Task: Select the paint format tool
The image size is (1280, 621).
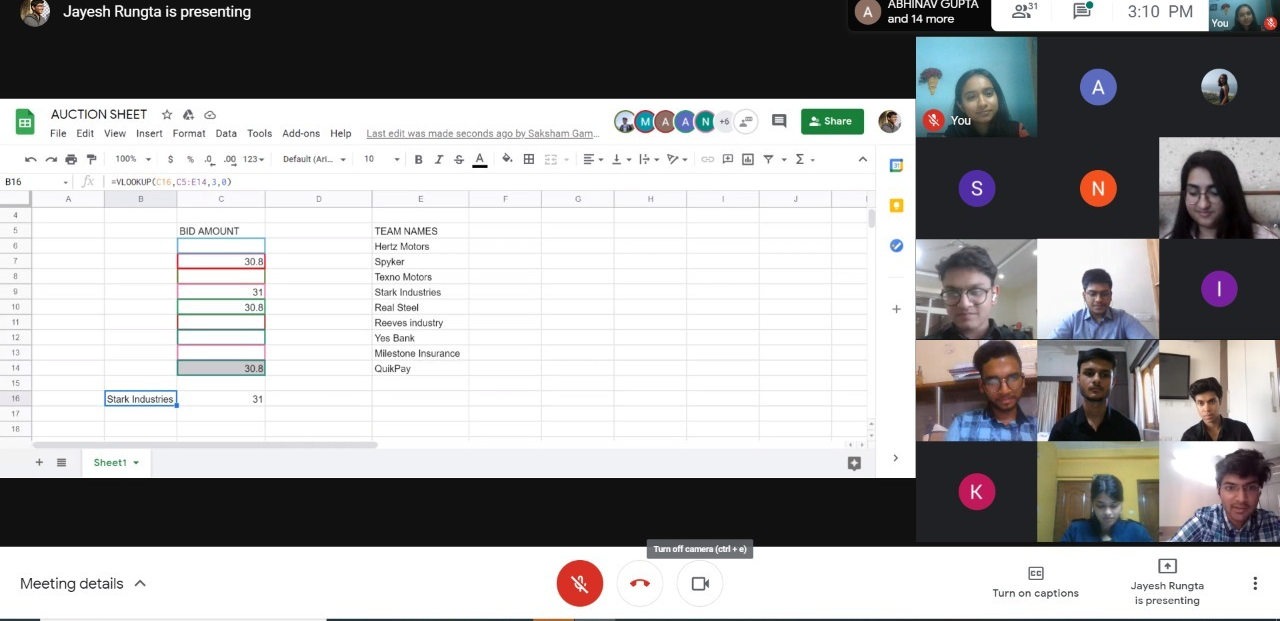Action: point(91,159)
